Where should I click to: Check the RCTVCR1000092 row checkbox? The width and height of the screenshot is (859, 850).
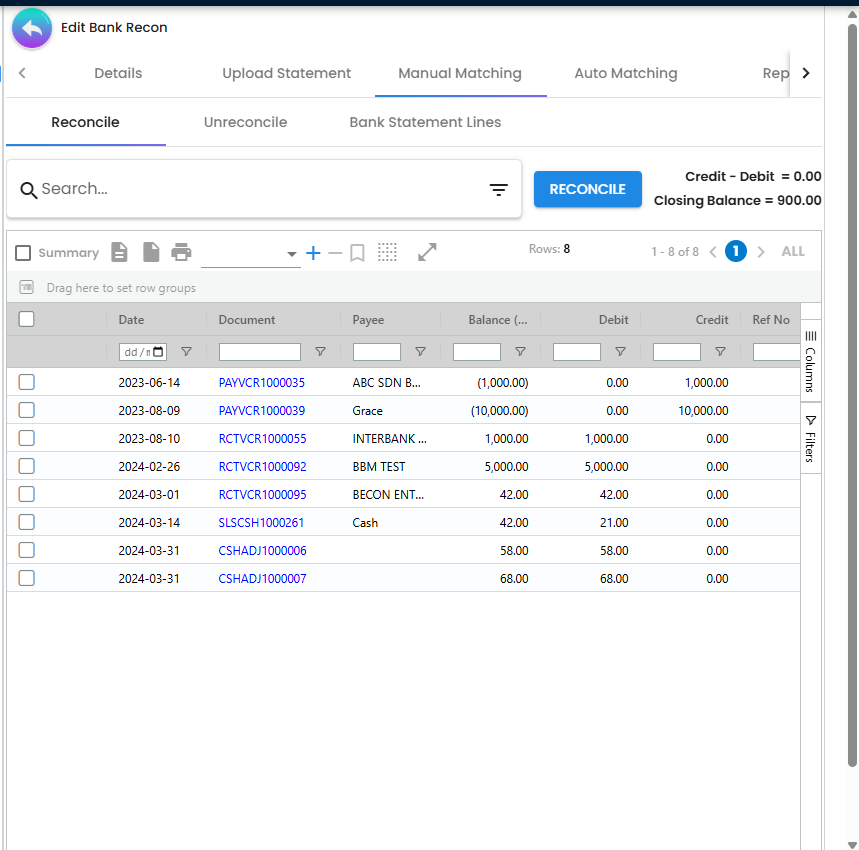pos(26,466)
